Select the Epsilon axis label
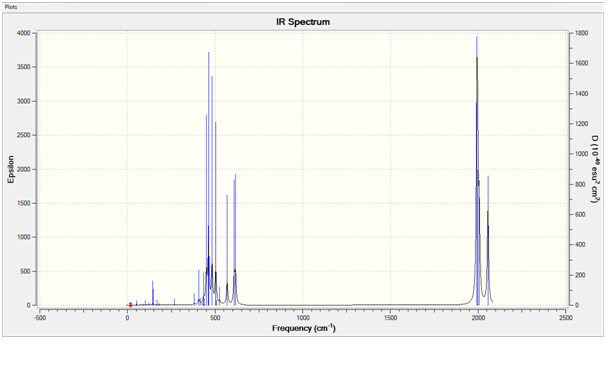Image resolution: width=606 pixels, height=386 pixels. point(11,169)
